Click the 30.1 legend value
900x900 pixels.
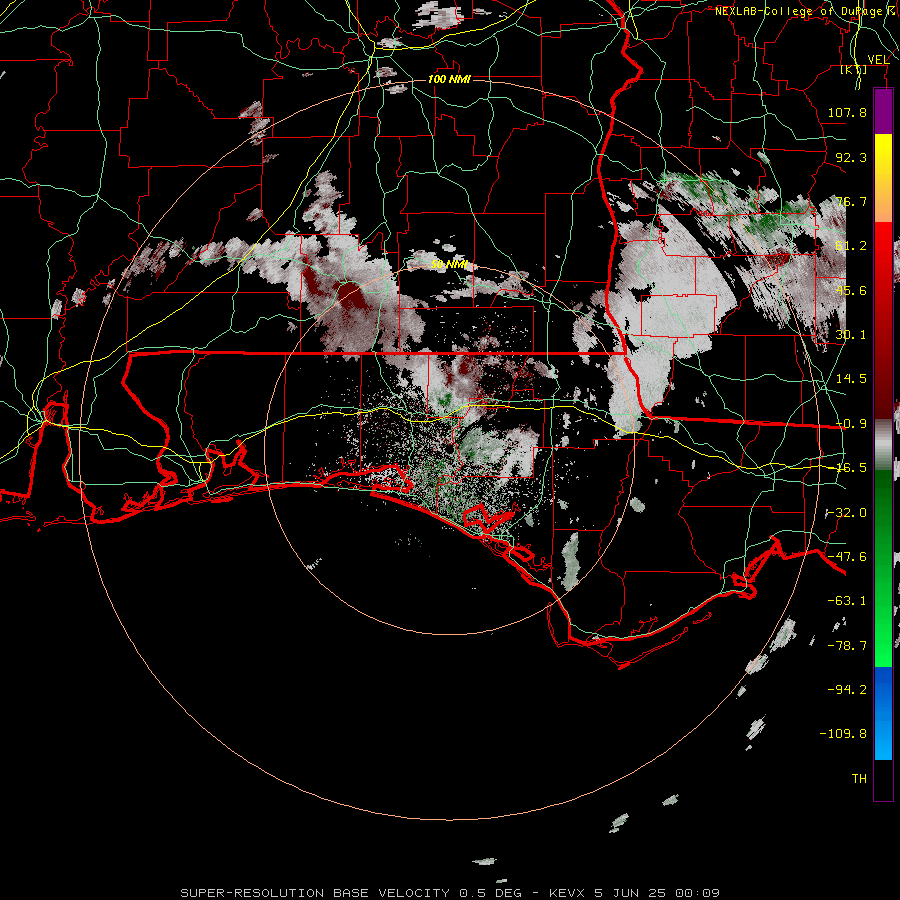pos(851,335)
